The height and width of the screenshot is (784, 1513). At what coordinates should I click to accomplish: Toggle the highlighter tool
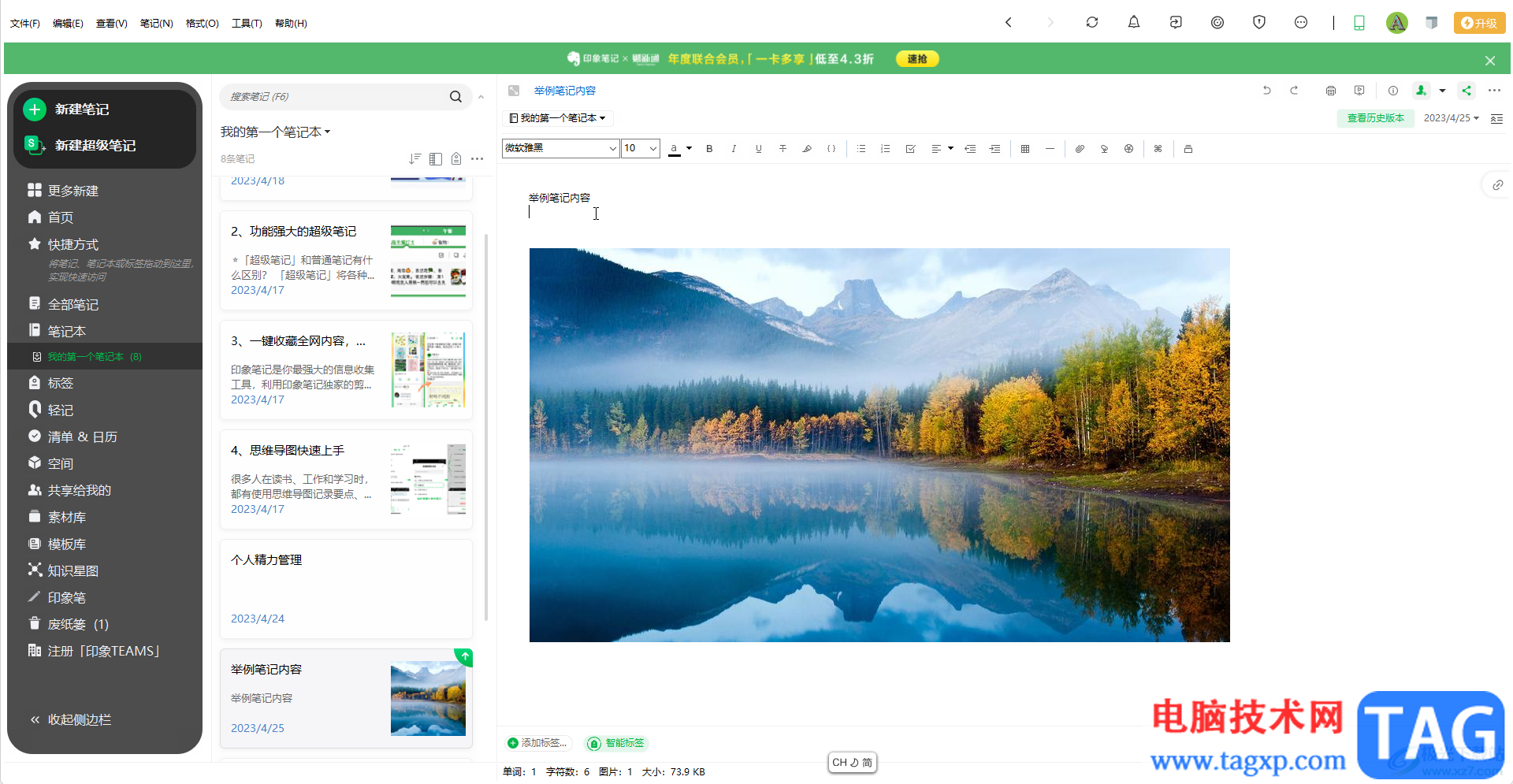(807, 148)
